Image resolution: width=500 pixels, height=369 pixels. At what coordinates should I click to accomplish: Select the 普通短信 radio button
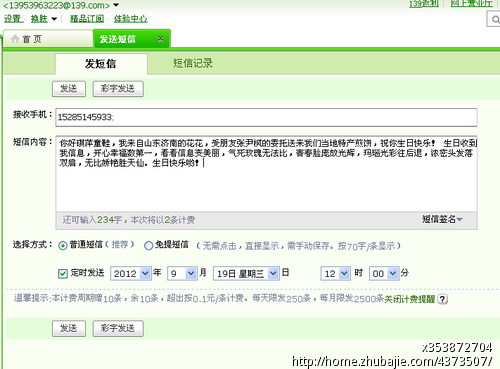pyautogui.click(x=62, y=246)
